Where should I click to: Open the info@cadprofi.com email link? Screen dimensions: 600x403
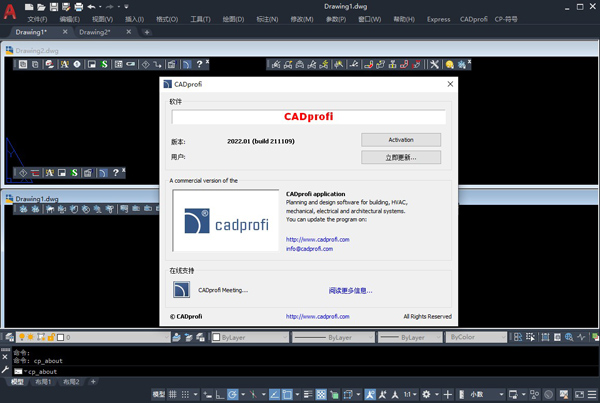pyautogui.click(x=309, y=249)
